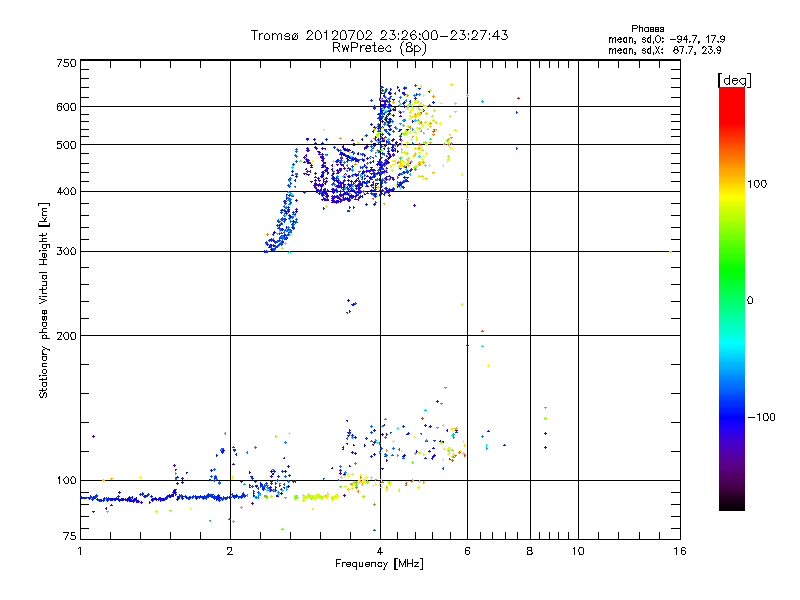Click the rainbow phase colorbar
This screenshot has height=600, width=800.
tap(732, 298)
